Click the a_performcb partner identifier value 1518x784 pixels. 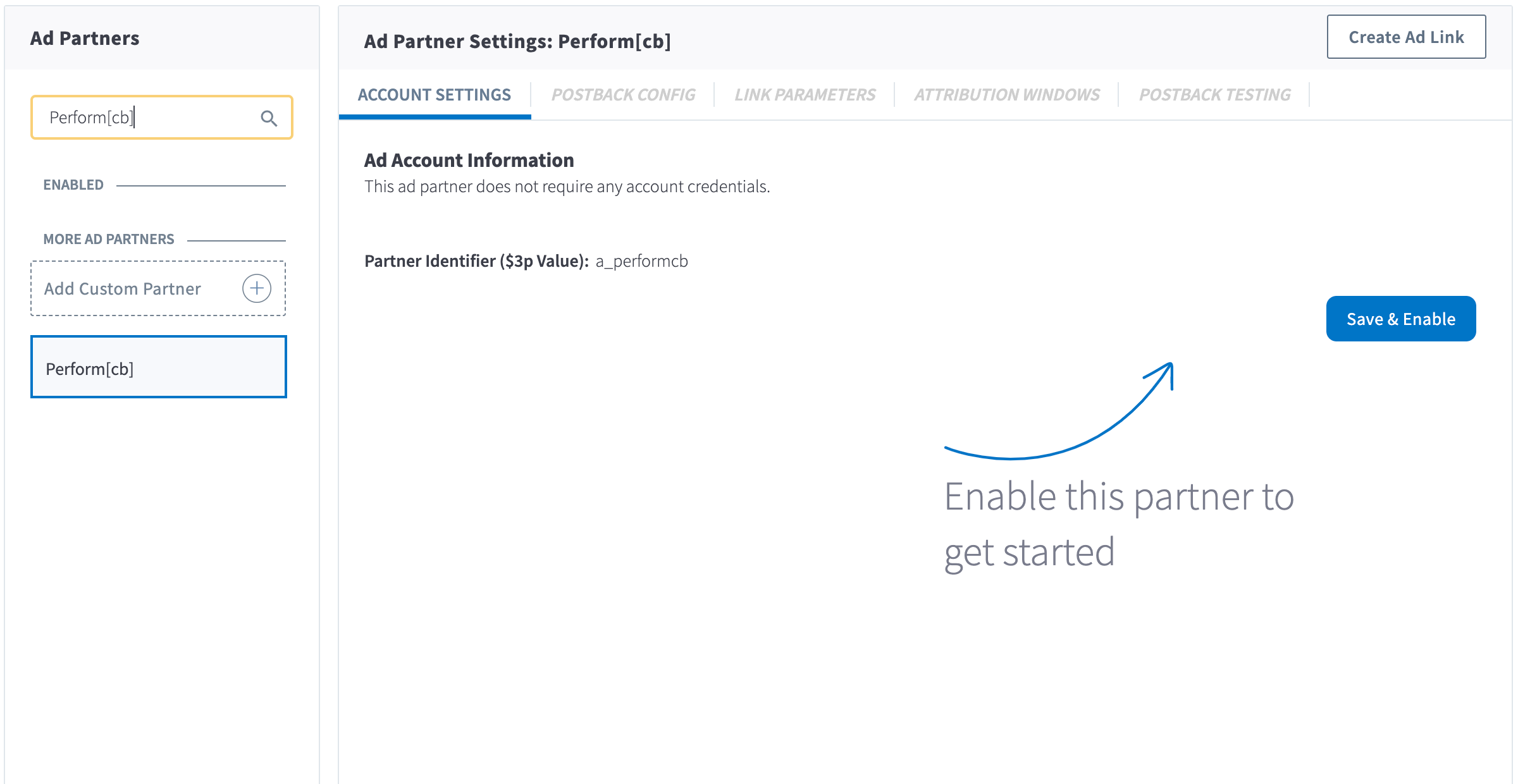click(641, 261)
